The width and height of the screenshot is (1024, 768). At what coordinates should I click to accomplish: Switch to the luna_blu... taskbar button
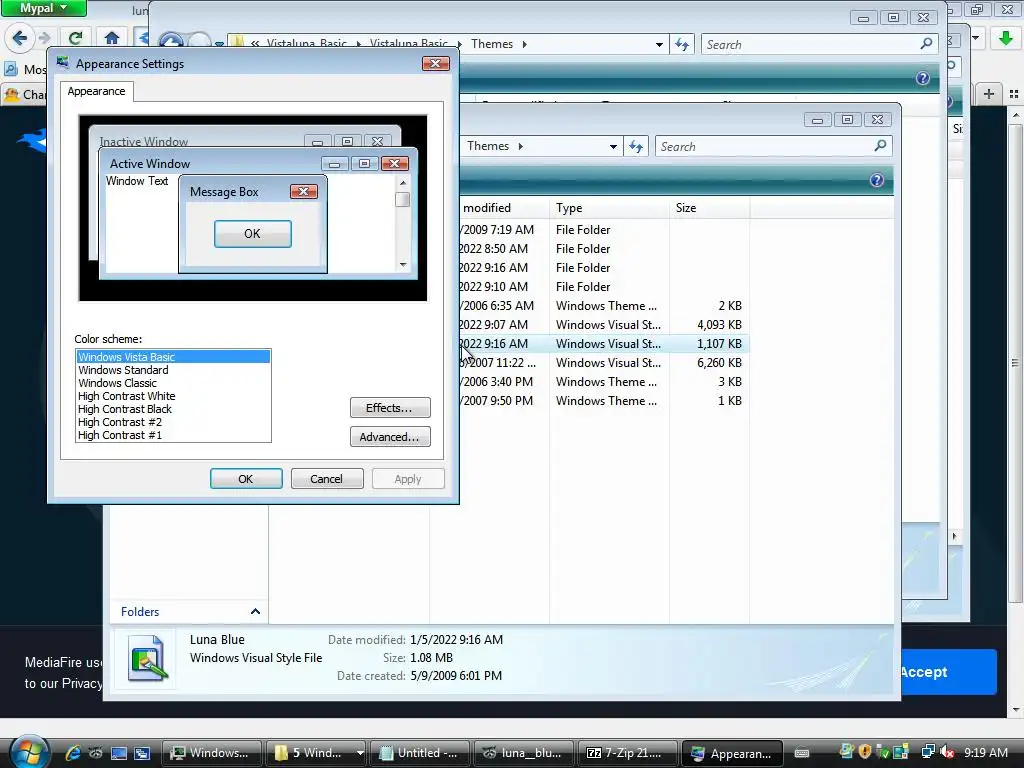[524, 753]
